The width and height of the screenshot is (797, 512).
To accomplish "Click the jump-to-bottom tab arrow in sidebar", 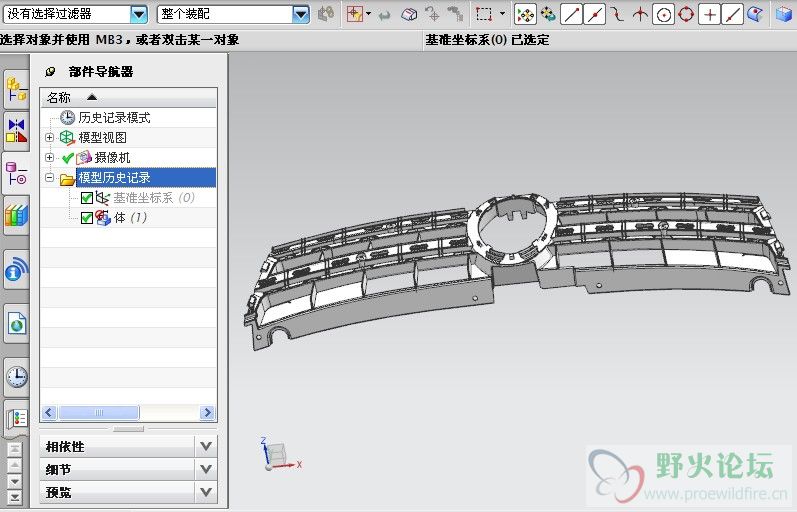I will tap(15, 497).
